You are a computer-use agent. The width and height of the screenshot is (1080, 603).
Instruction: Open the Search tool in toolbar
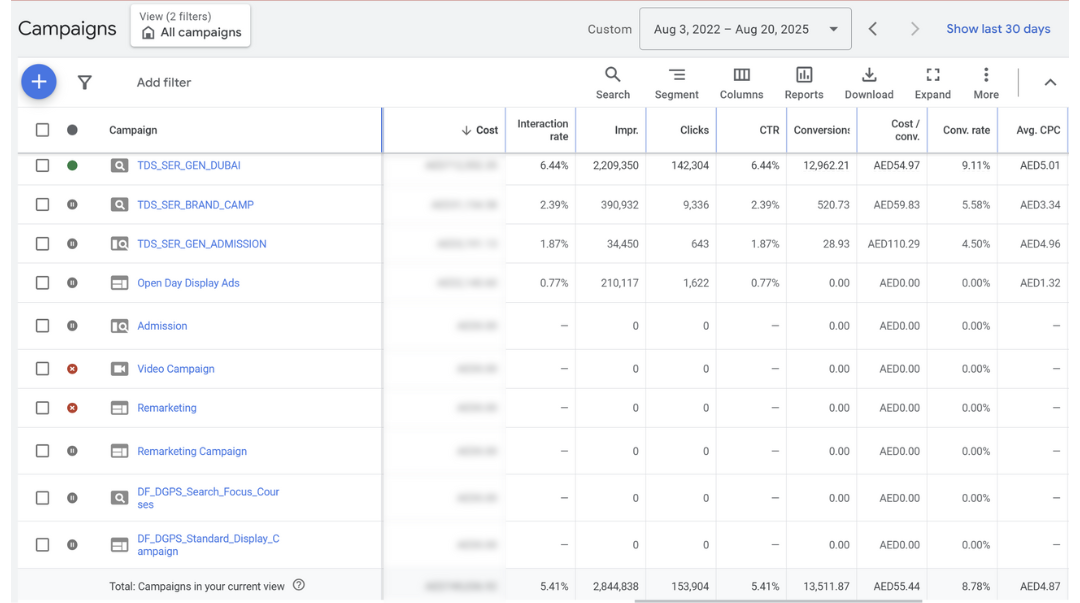tap(612, 83)
